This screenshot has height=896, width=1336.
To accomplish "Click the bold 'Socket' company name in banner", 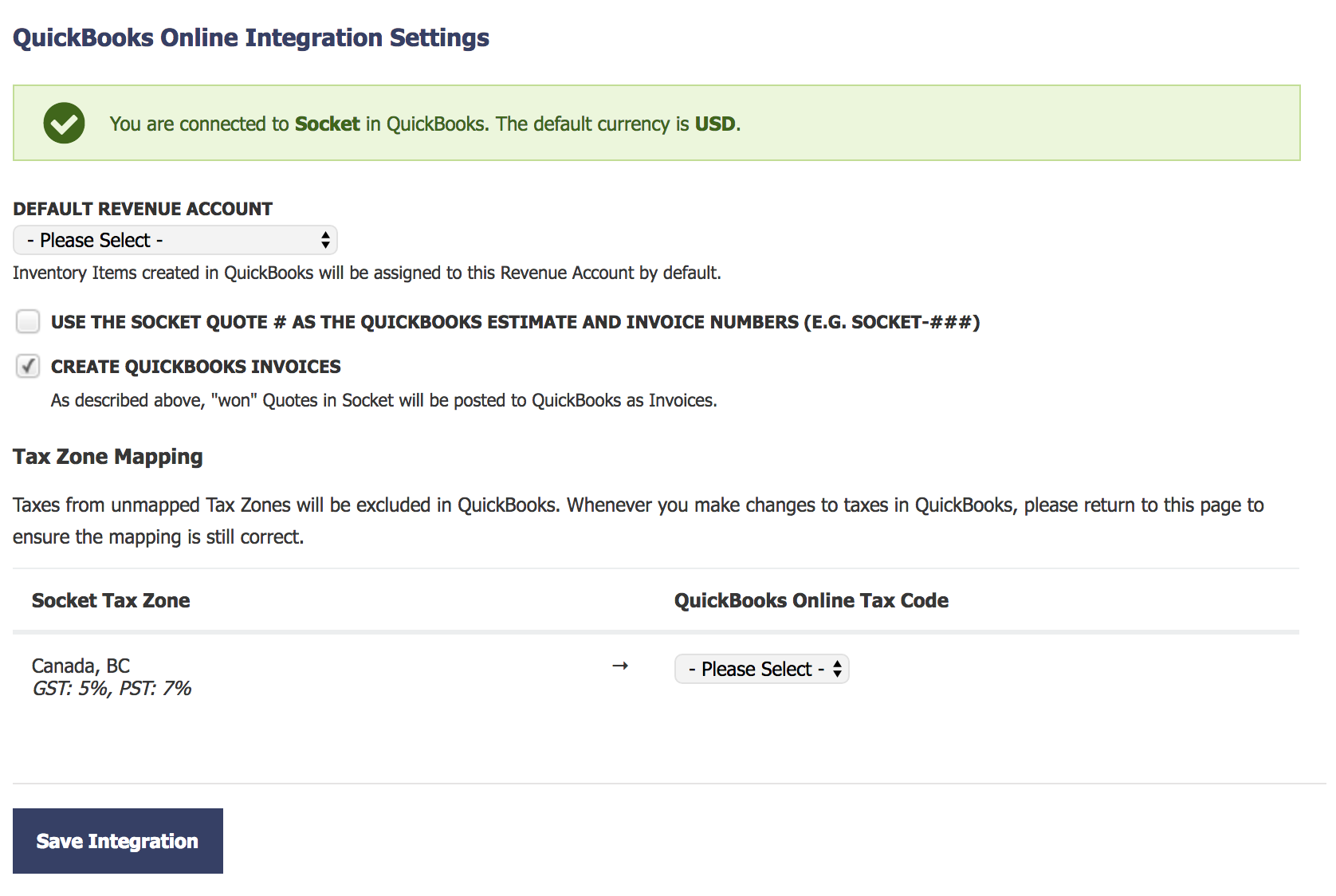I will tap(327, 124).
